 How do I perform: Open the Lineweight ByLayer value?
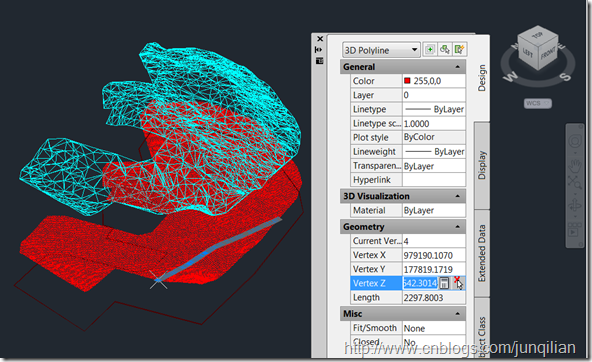click(434, 152)
